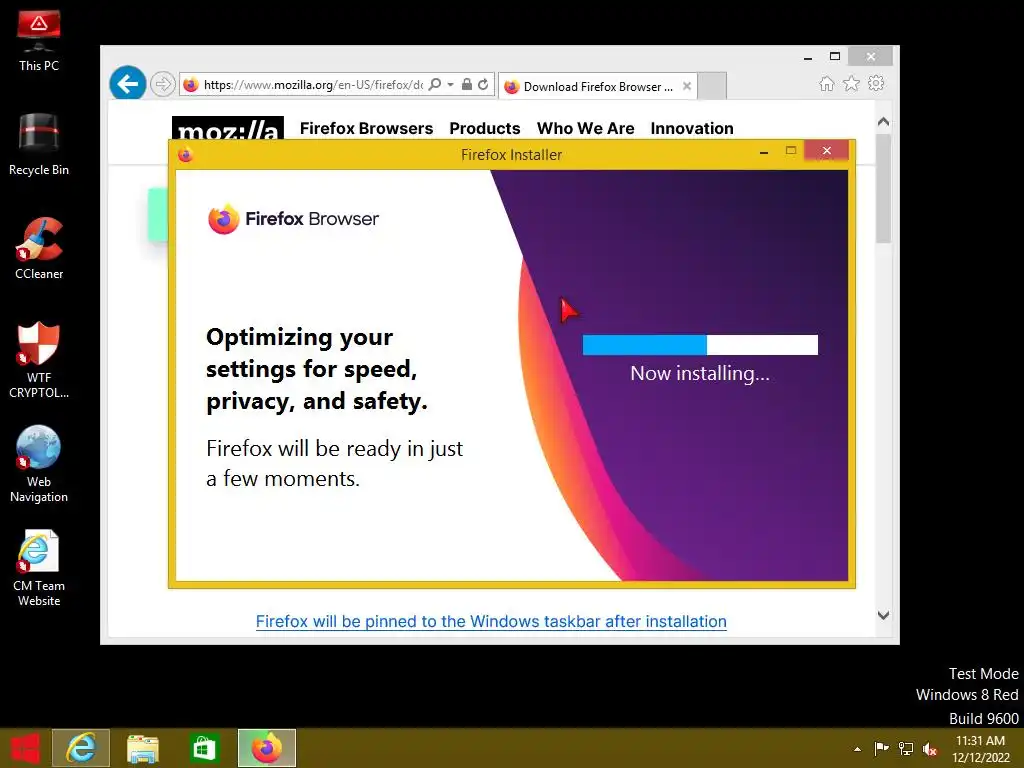This screenshot has width=1024, height=768.
Task: Click the 'Now installing...' status text
Action: click(x=700, y=373)
